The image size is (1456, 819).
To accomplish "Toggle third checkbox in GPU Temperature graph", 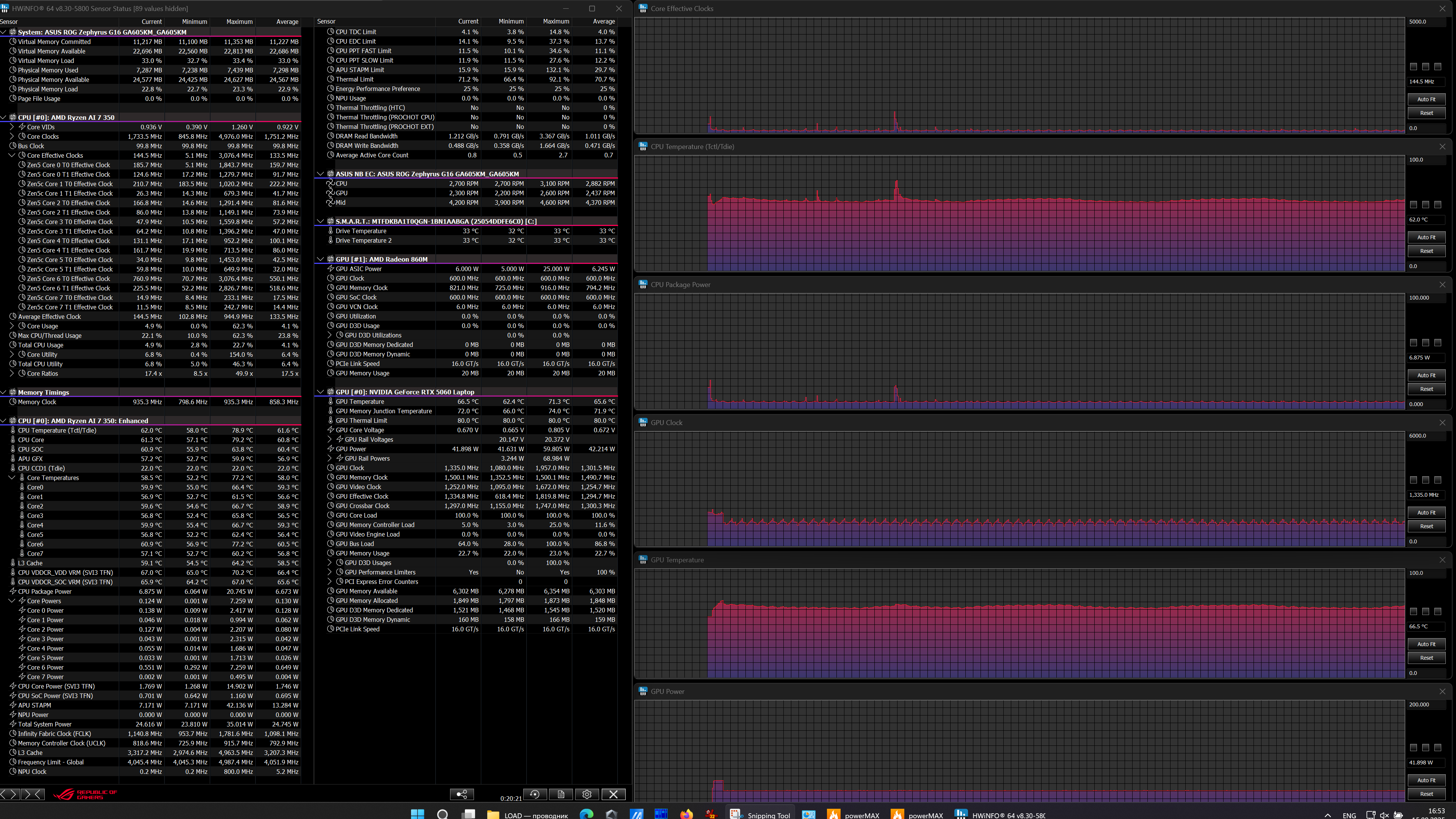I will 1438,612.
